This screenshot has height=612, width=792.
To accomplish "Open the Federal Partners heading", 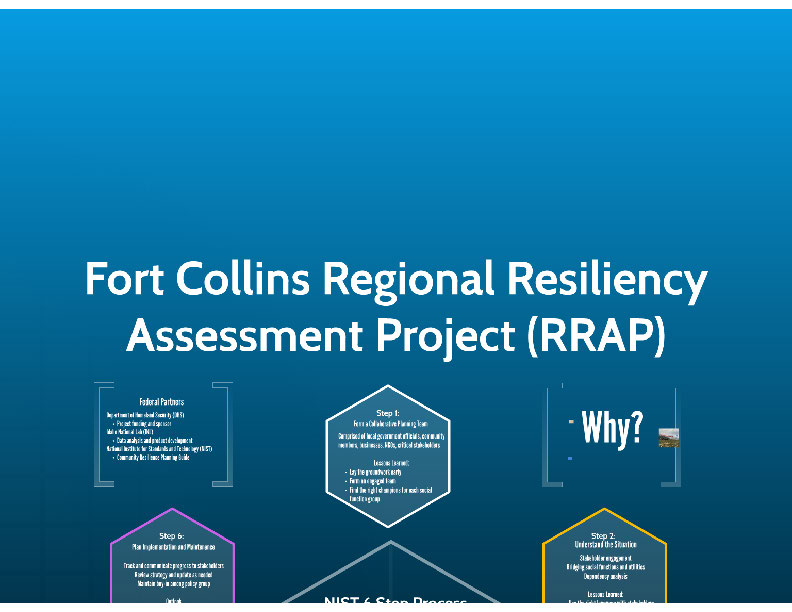I will [x=161, y=402].
